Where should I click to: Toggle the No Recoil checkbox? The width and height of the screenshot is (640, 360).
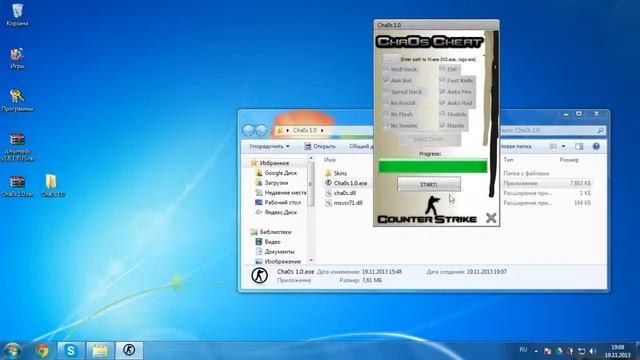pyautogui.click(x=387, y=103)
